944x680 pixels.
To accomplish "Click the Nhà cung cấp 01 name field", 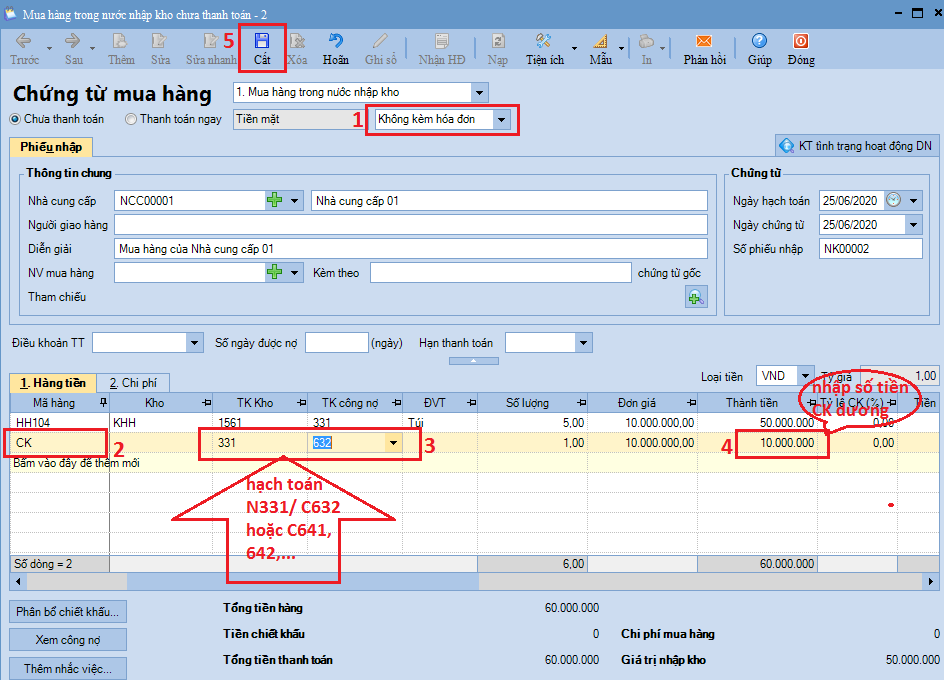I will pos(509,201).
